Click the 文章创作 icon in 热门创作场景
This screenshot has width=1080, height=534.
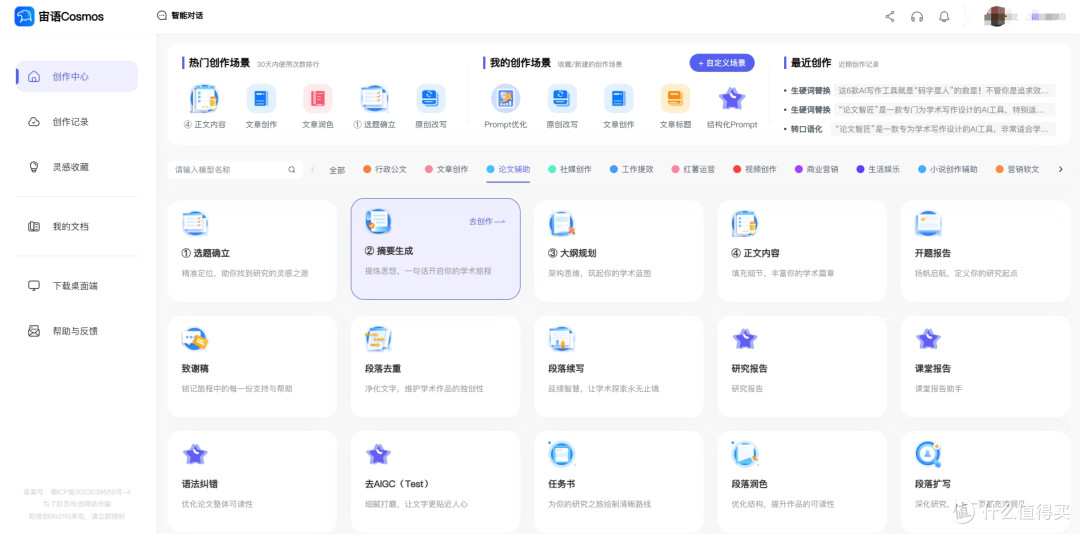pos(261,99)
